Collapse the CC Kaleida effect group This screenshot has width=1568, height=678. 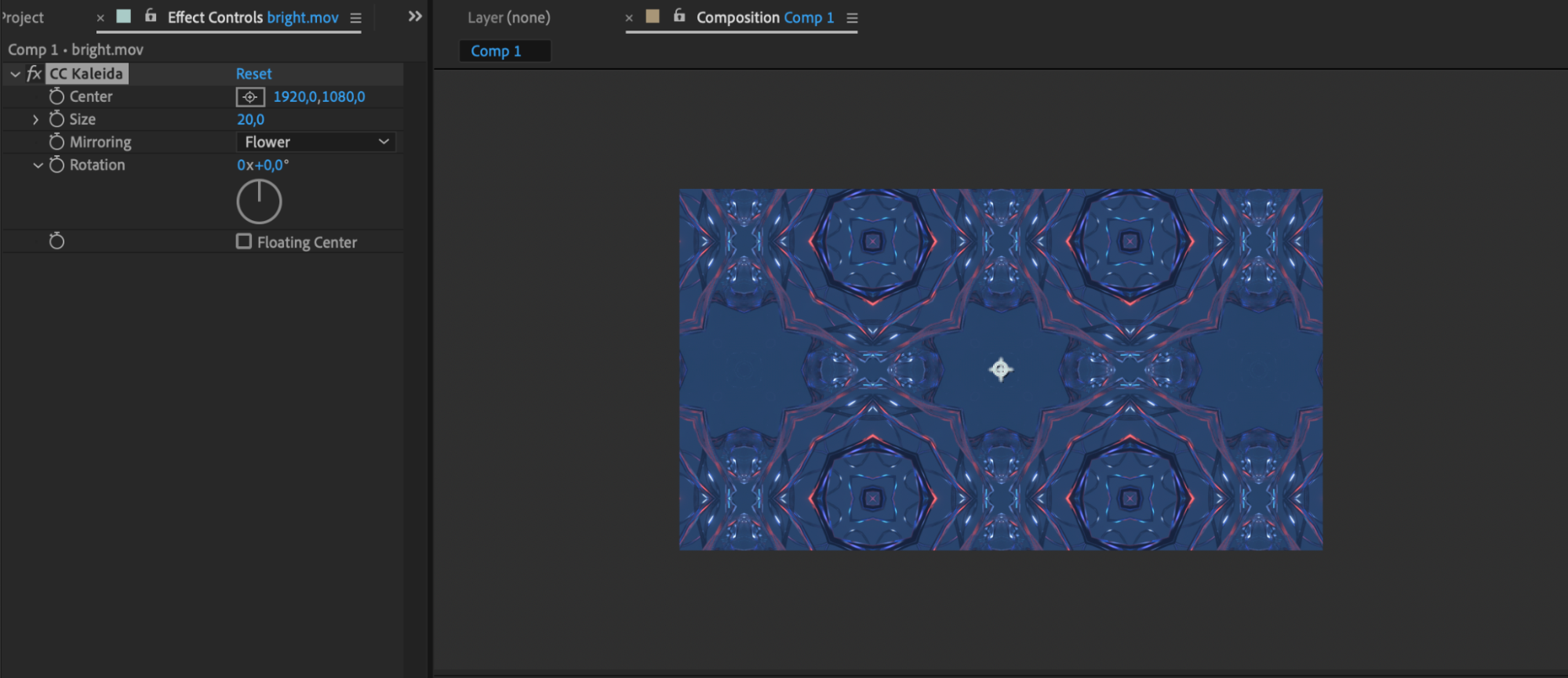pos(15,74)
